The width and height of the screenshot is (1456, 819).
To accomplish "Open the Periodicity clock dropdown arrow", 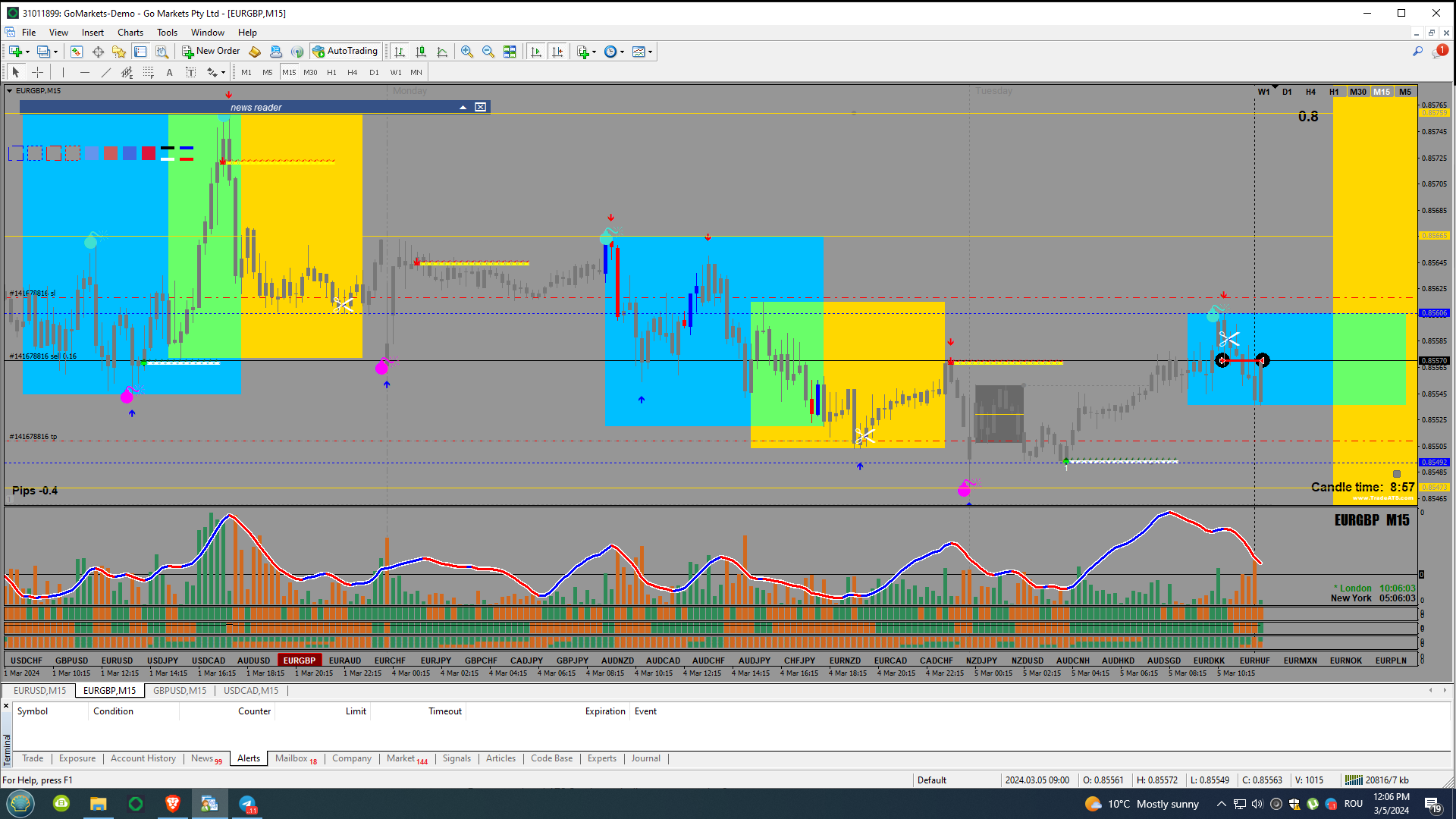I will (622, 52).
